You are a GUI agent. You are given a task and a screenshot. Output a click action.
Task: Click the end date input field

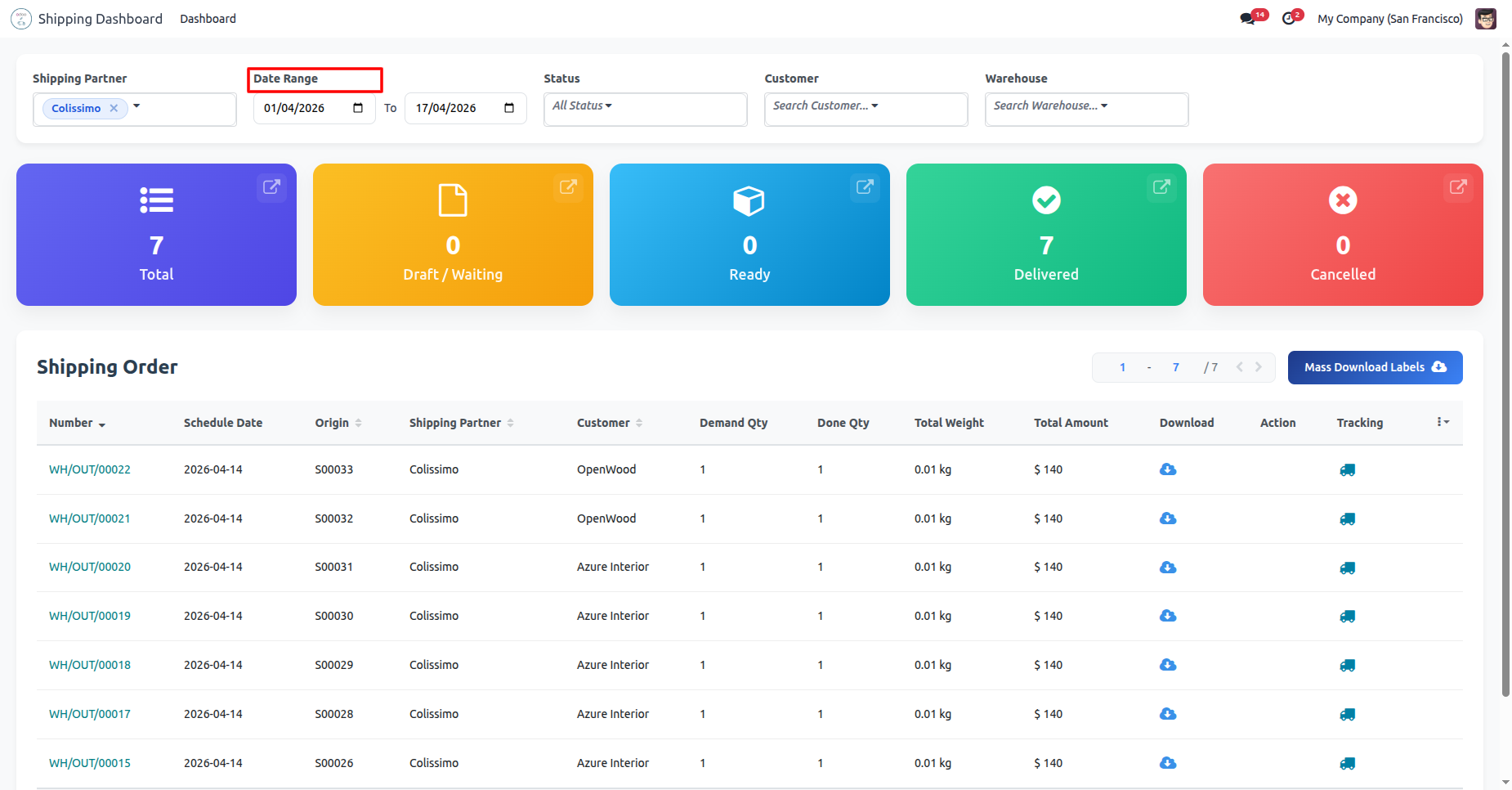pos(454,108)
